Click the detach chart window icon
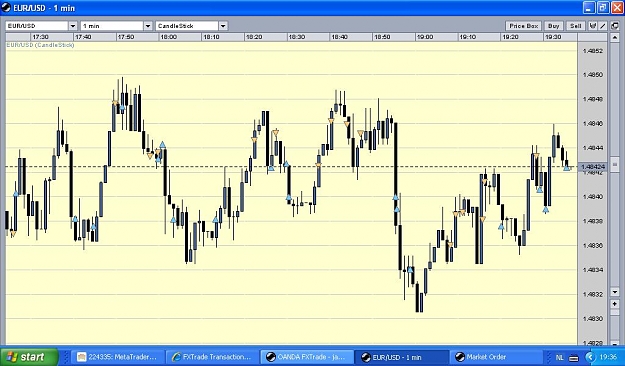 coord(614,26)
